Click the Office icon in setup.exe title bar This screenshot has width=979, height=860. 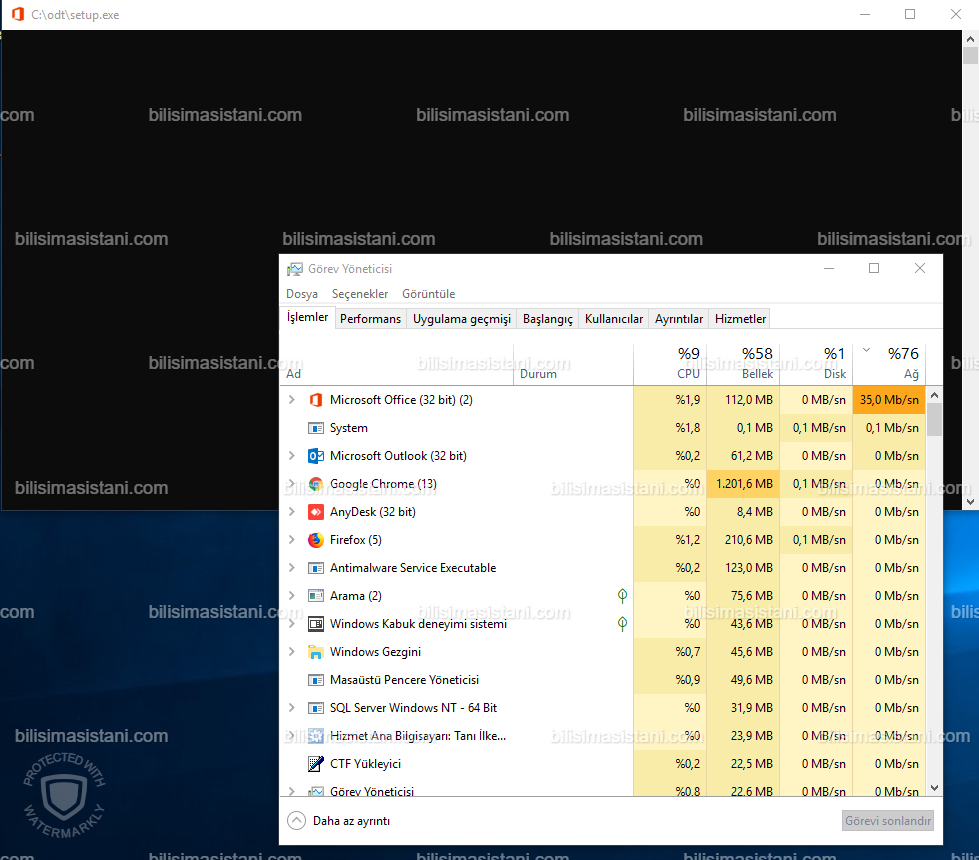[x=18, y=14]
